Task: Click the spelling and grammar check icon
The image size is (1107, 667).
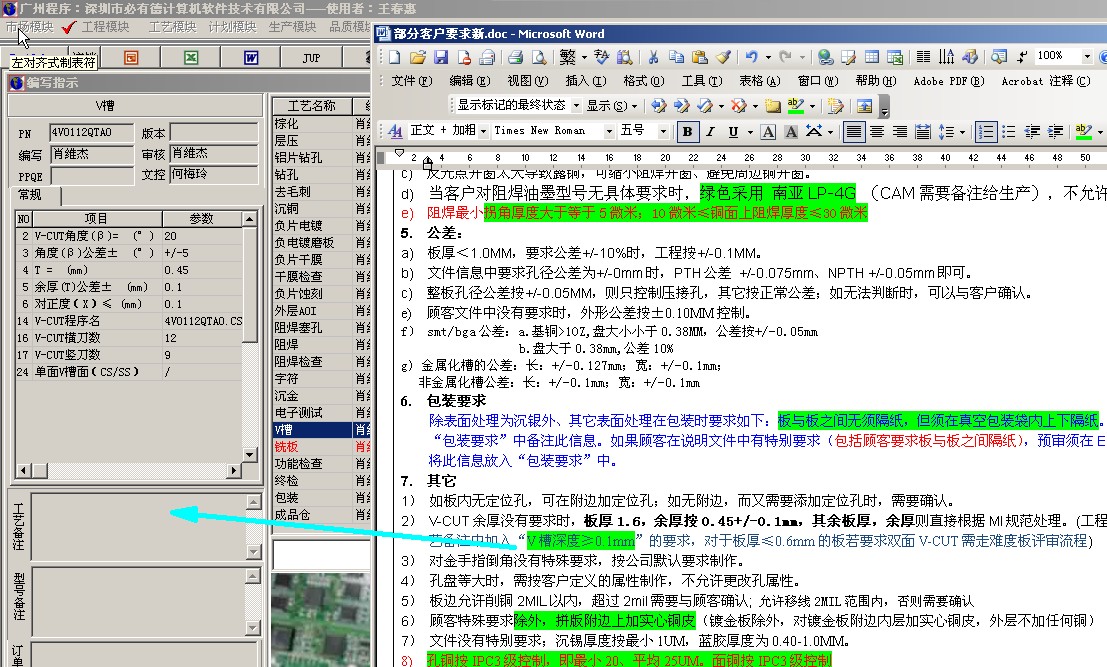Action: pos(602,56)
